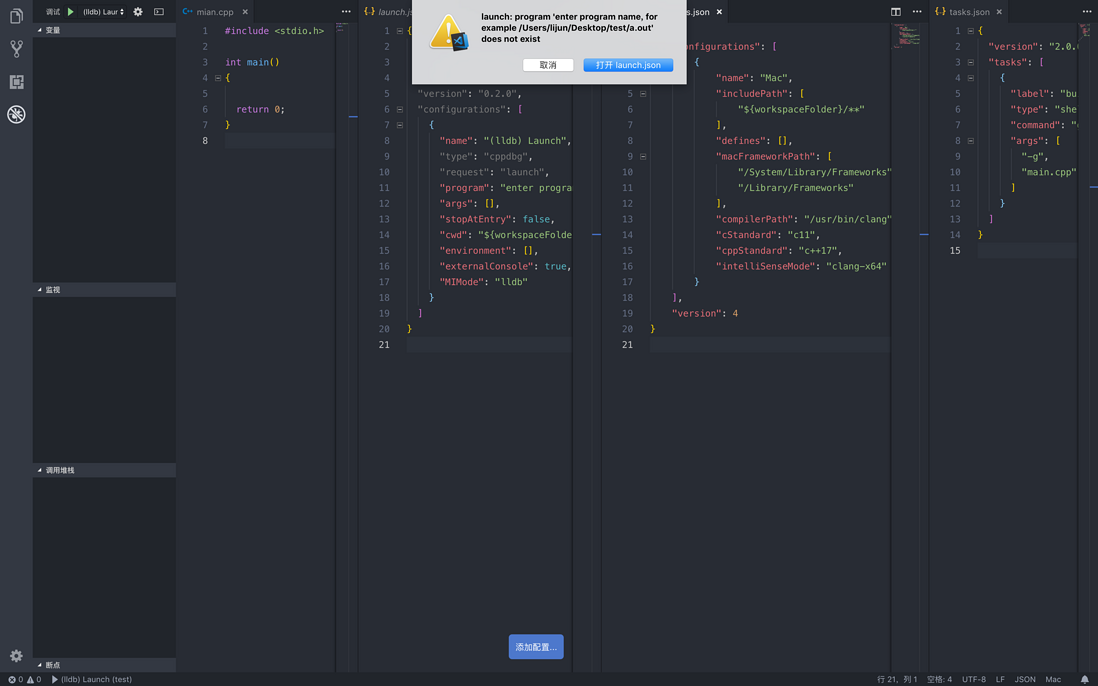
Task: Click the 添加配置... button
Action: click(x=536, y=647)
